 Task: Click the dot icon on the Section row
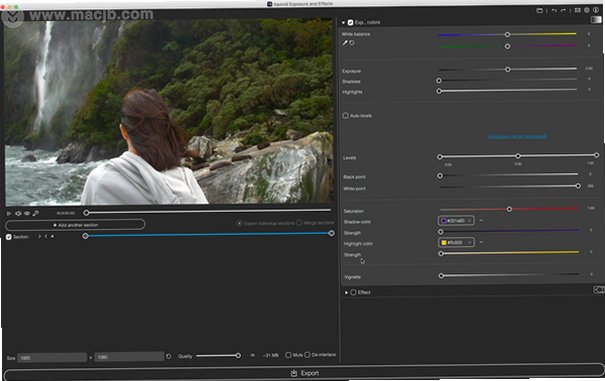(x=52, y=237)
